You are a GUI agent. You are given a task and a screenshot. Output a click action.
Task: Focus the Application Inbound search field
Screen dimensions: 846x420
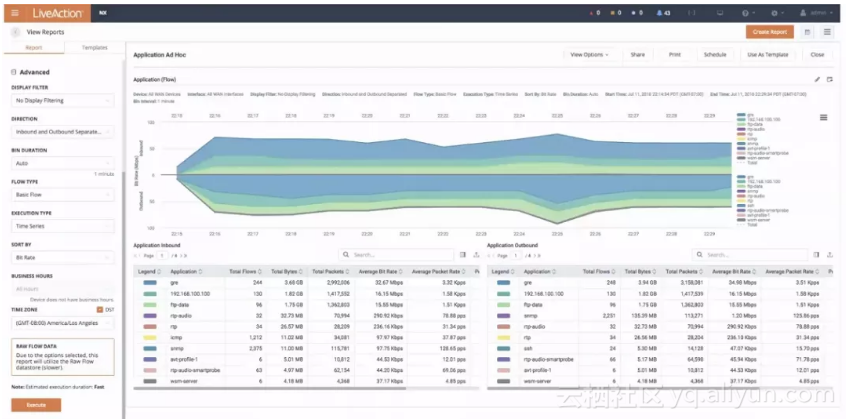tap(396, 255)
